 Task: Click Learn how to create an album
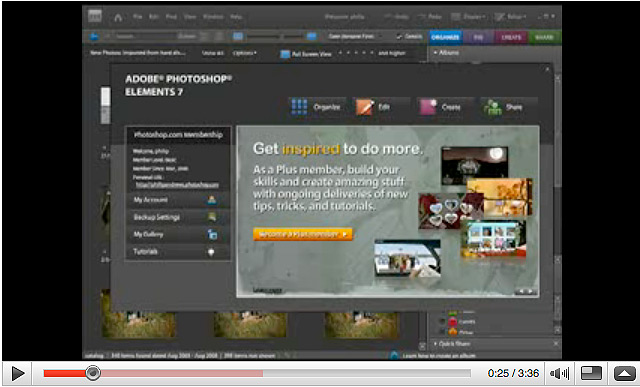[x=439, y=356]
